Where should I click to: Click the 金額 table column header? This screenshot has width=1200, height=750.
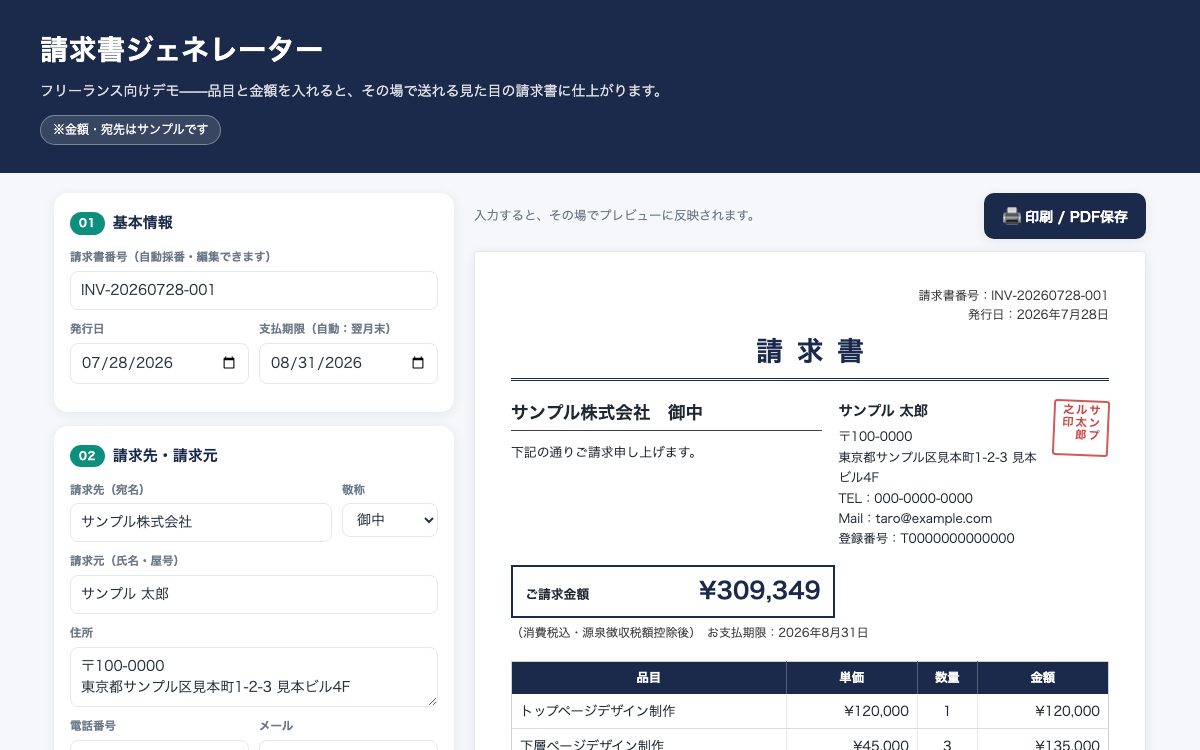coord(1043,678)
